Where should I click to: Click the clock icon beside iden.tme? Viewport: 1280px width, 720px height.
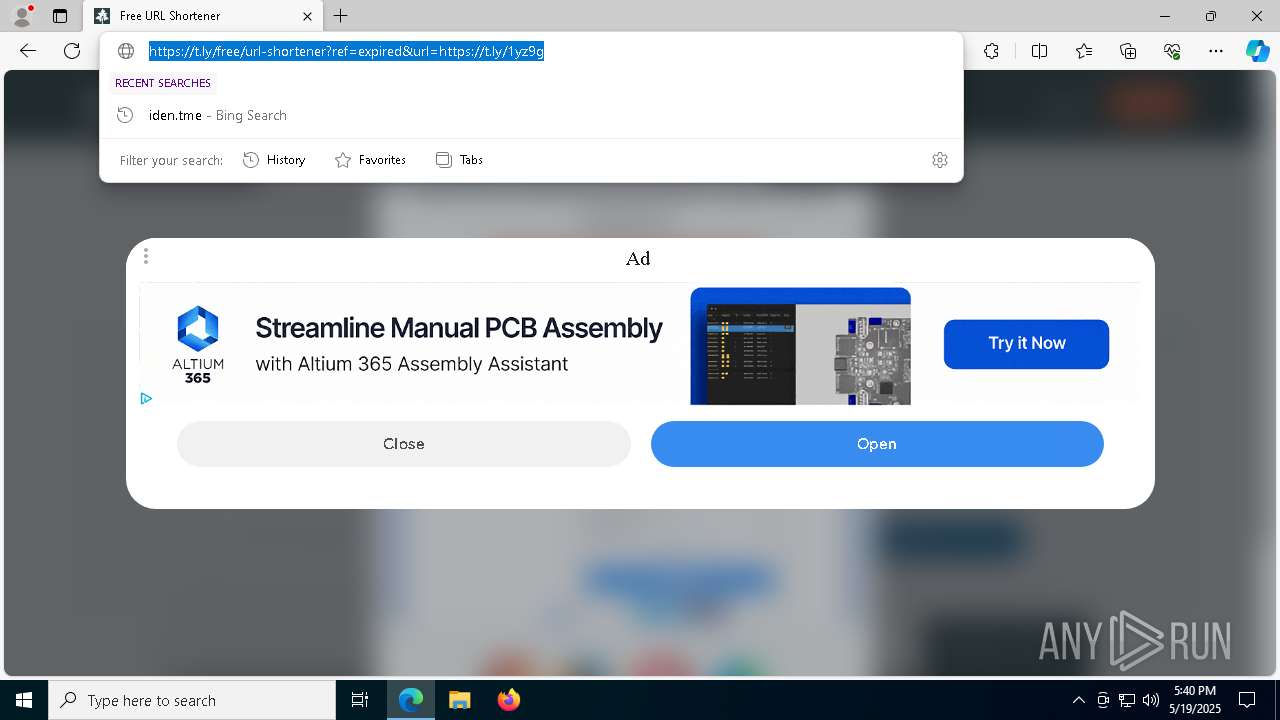tap(125, 115)
